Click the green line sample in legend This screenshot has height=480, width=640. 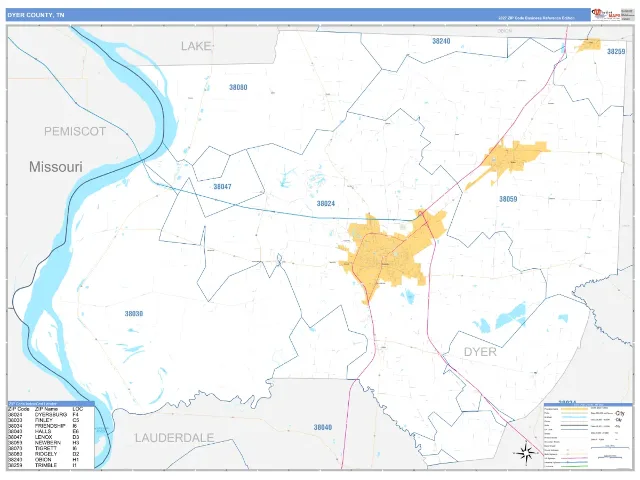click(574, 466)
